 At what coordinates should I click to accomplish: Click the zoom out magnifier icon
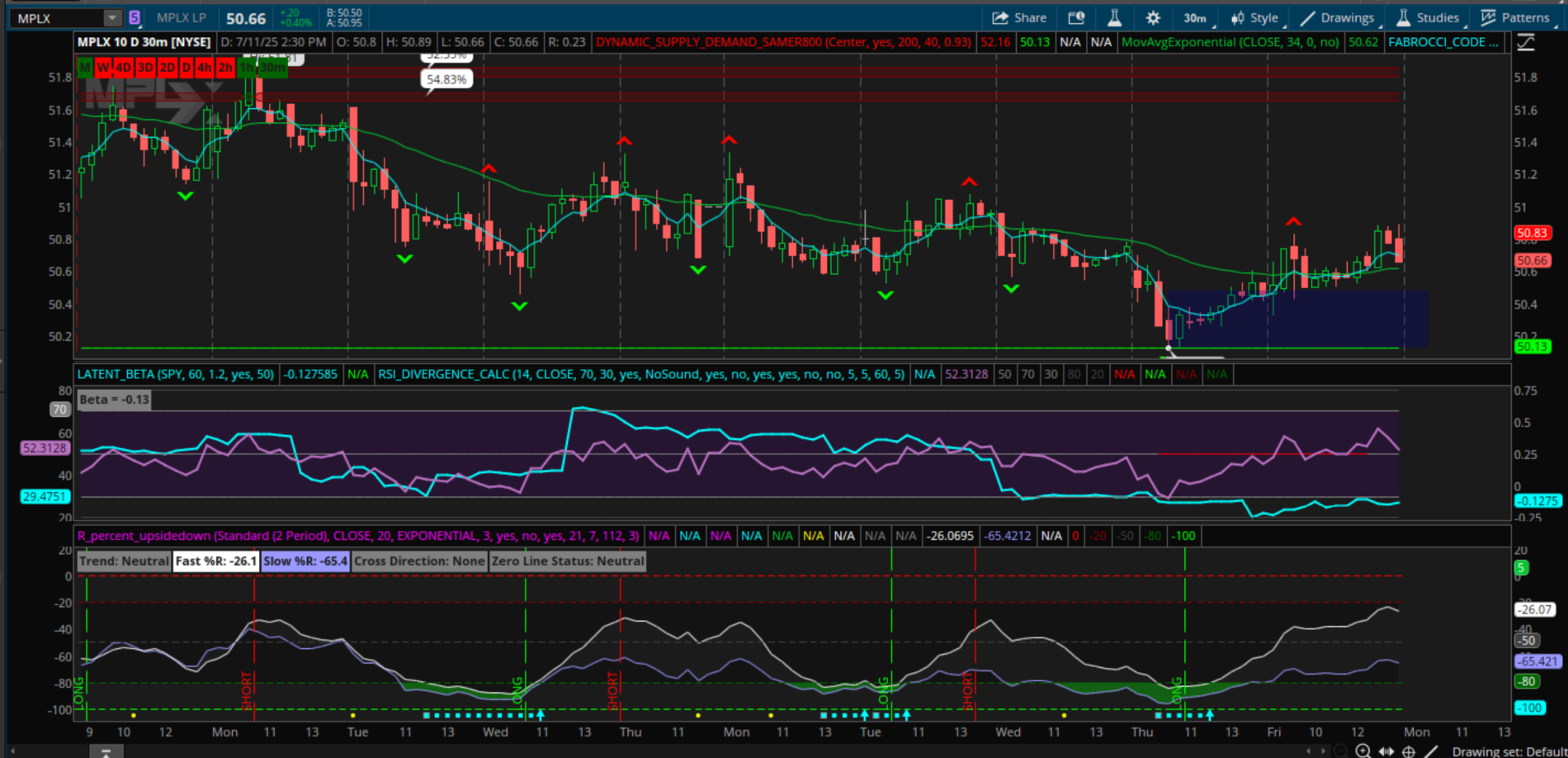coord(1340,751)
